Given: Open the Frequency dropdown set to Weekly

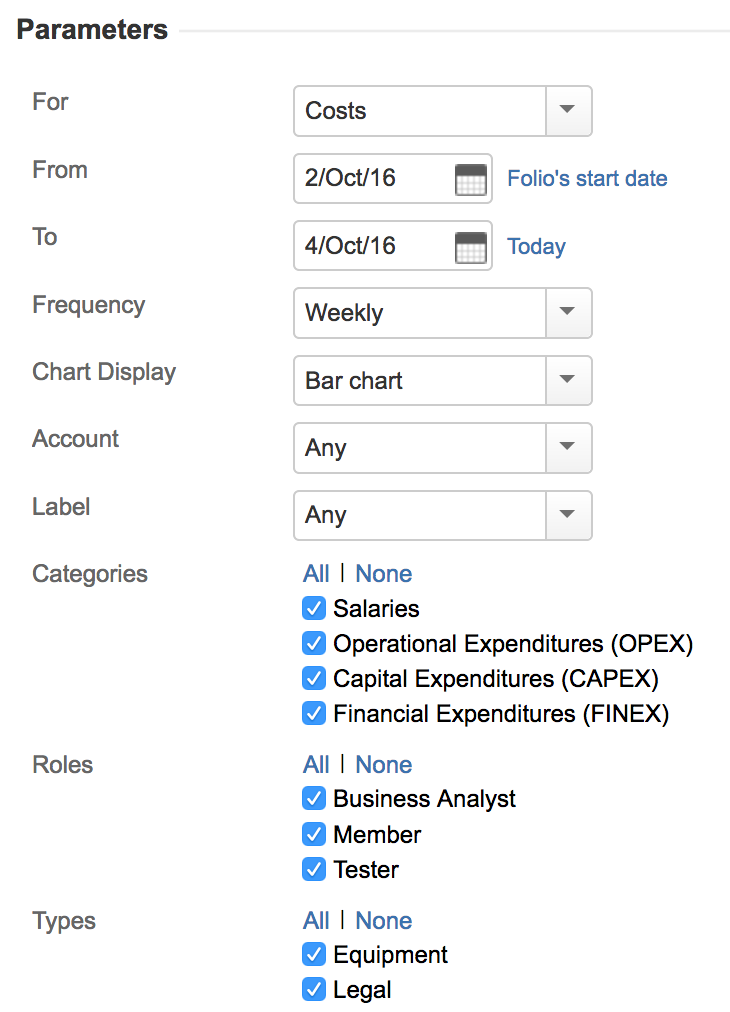Looking at the screenshot, I should pyautogui.click(x=568, y=313).
